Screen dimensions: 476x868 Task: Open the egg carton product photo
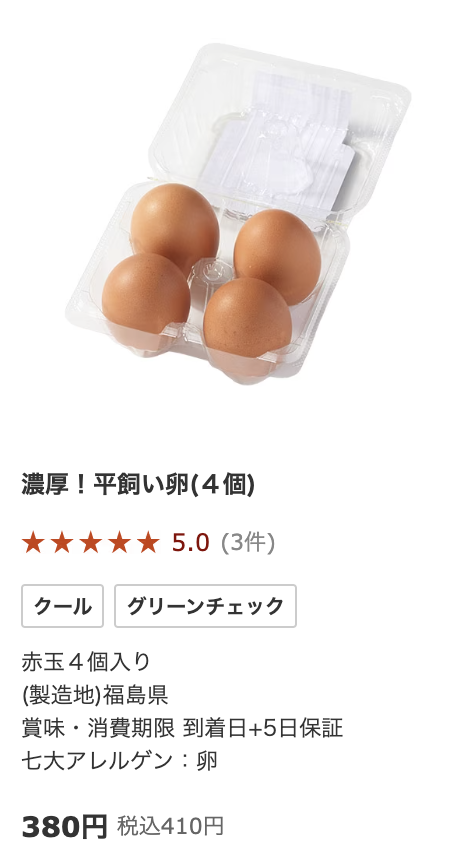tap(238, 214)
